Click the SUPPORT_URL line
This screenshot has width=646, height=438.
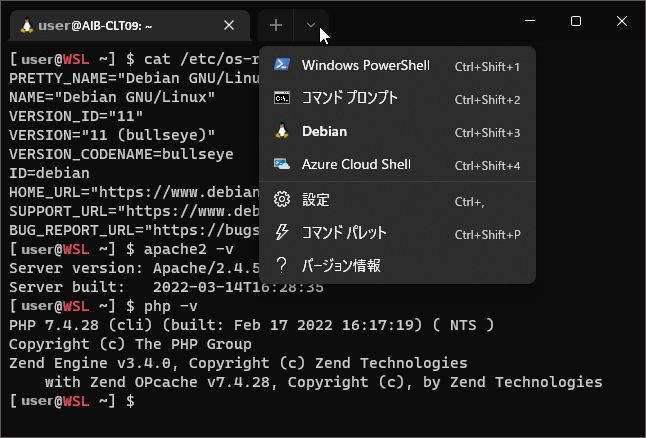click(134, 211)
